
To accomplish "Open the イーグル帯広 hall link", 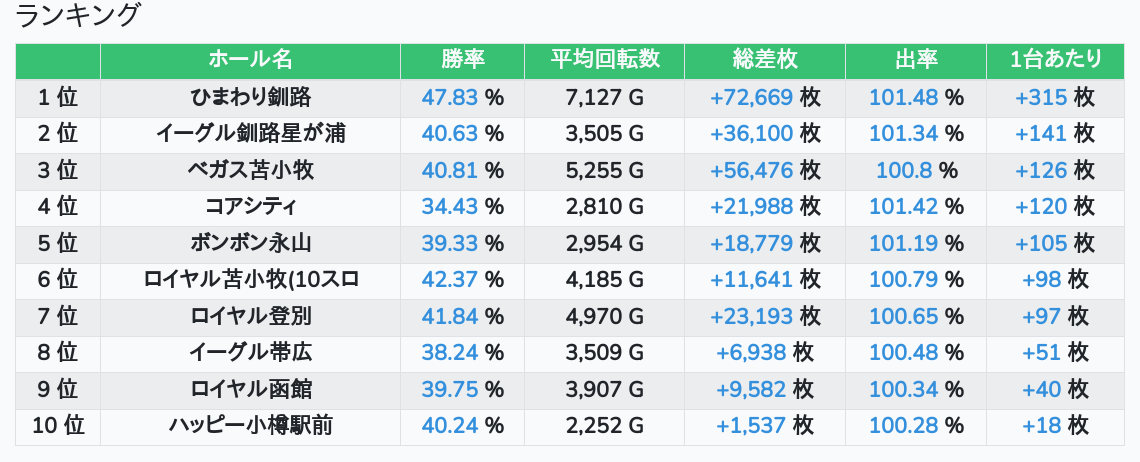I will coord(250,353).
